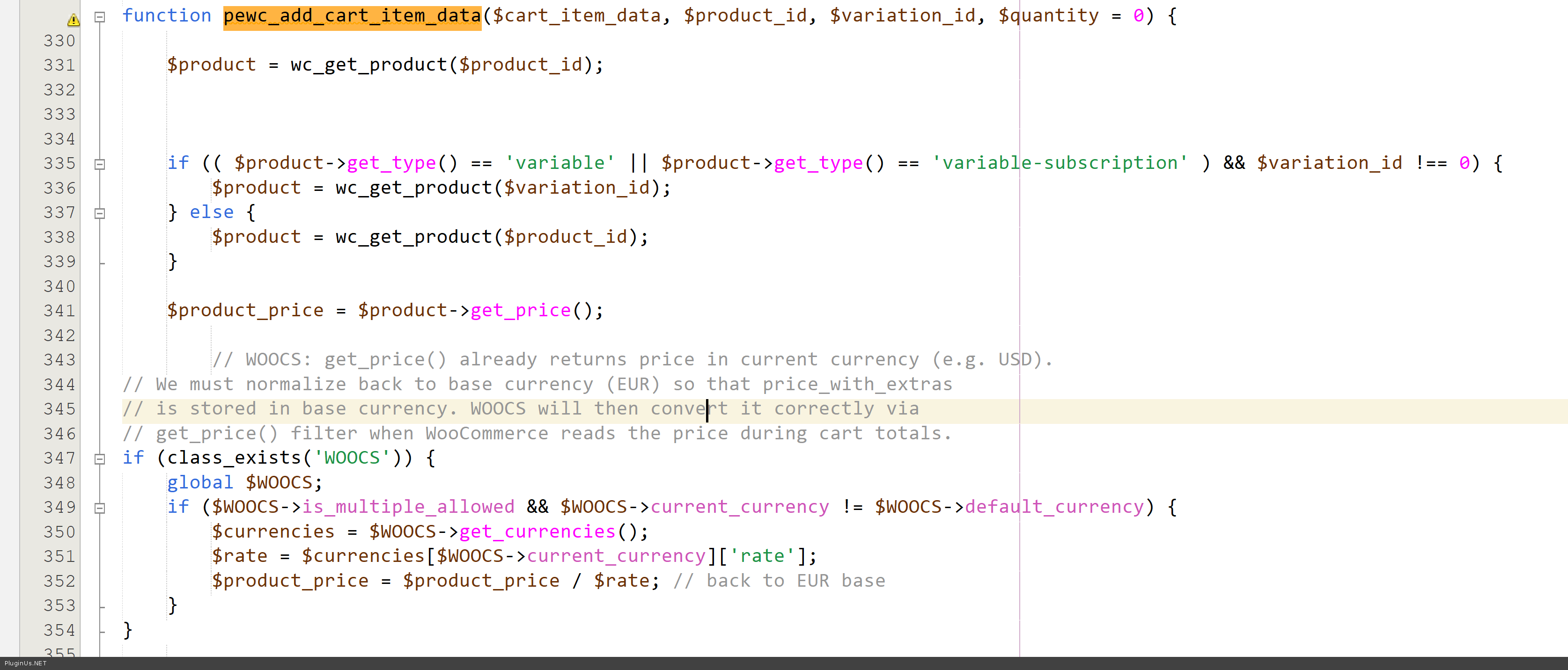Collapse the pewc_add_cart_item_data function fold
Image resolution: width=1568 pixels, height=670 pixels.
tap(100, 17)
